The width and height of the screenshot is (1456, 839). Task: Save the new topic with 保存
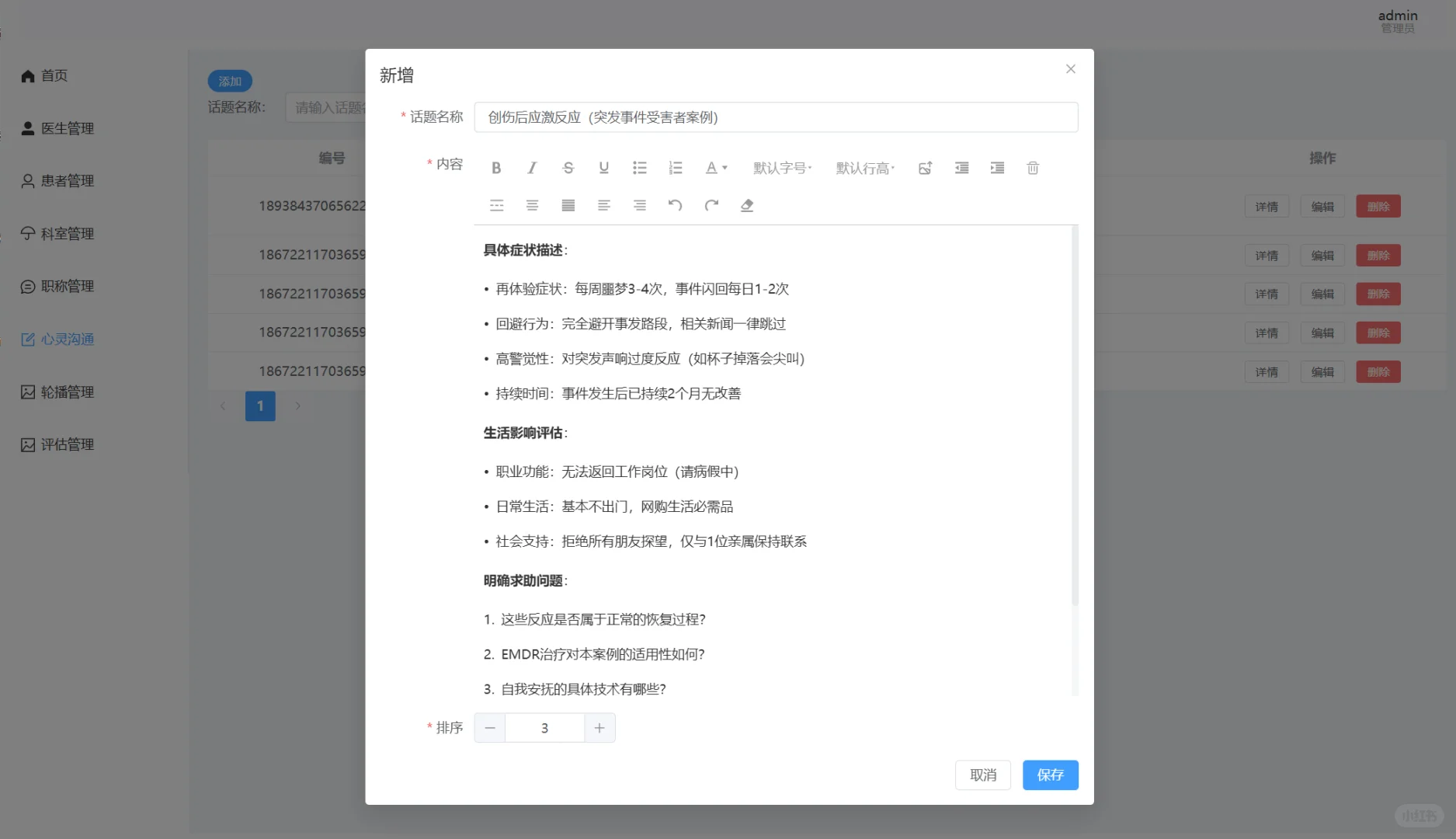click(x=1050, y=775)
